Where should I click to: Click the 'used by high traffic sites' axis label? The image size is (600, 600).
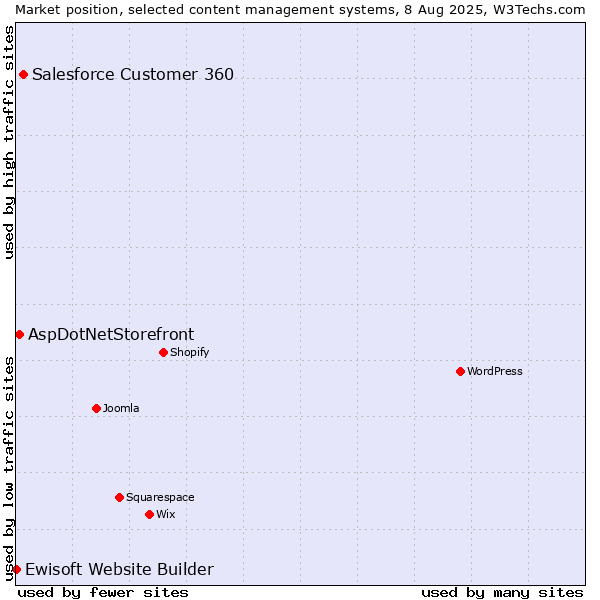(x=8, y=142)
